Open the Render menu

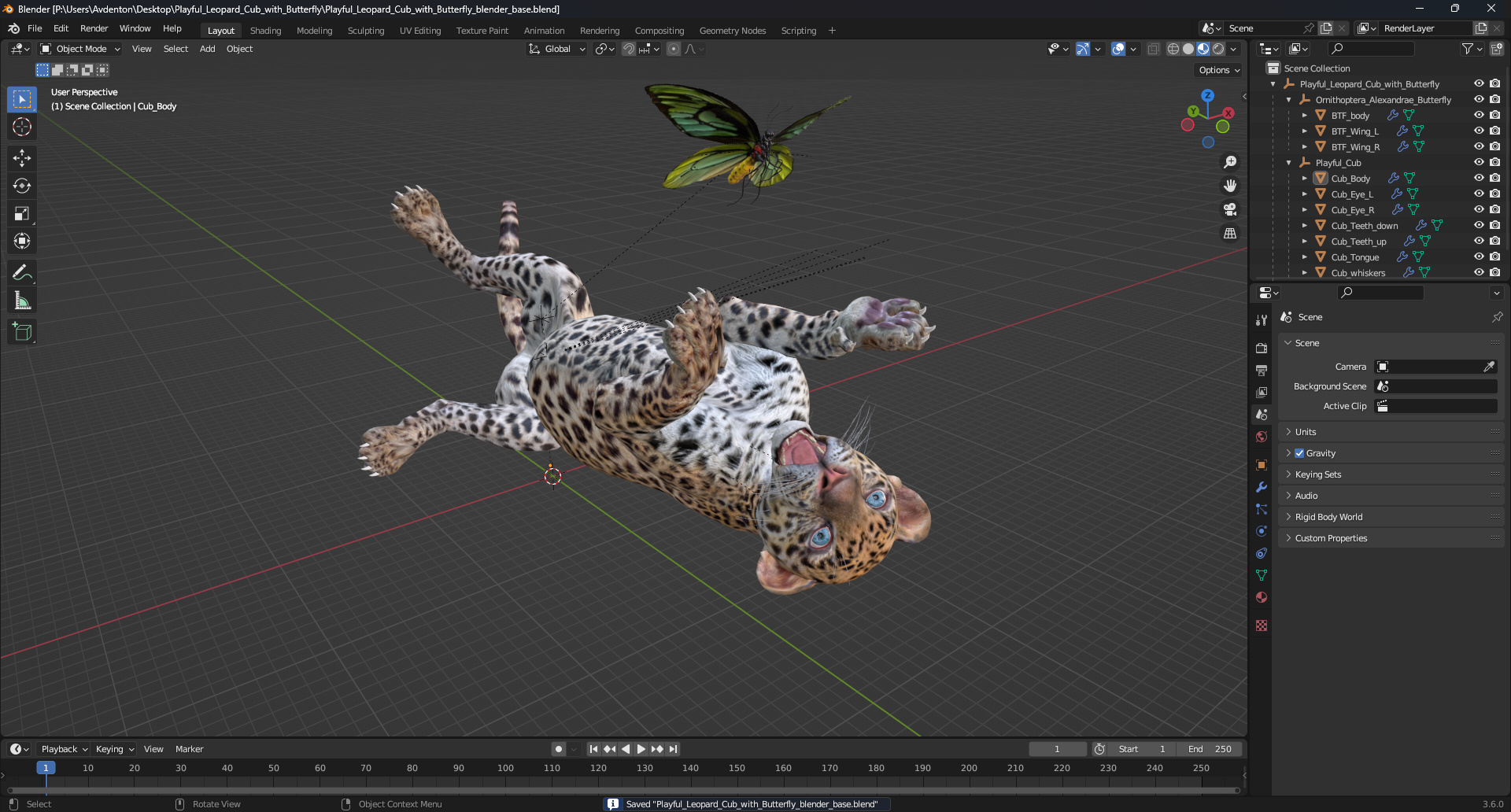[x=94, y=28]
